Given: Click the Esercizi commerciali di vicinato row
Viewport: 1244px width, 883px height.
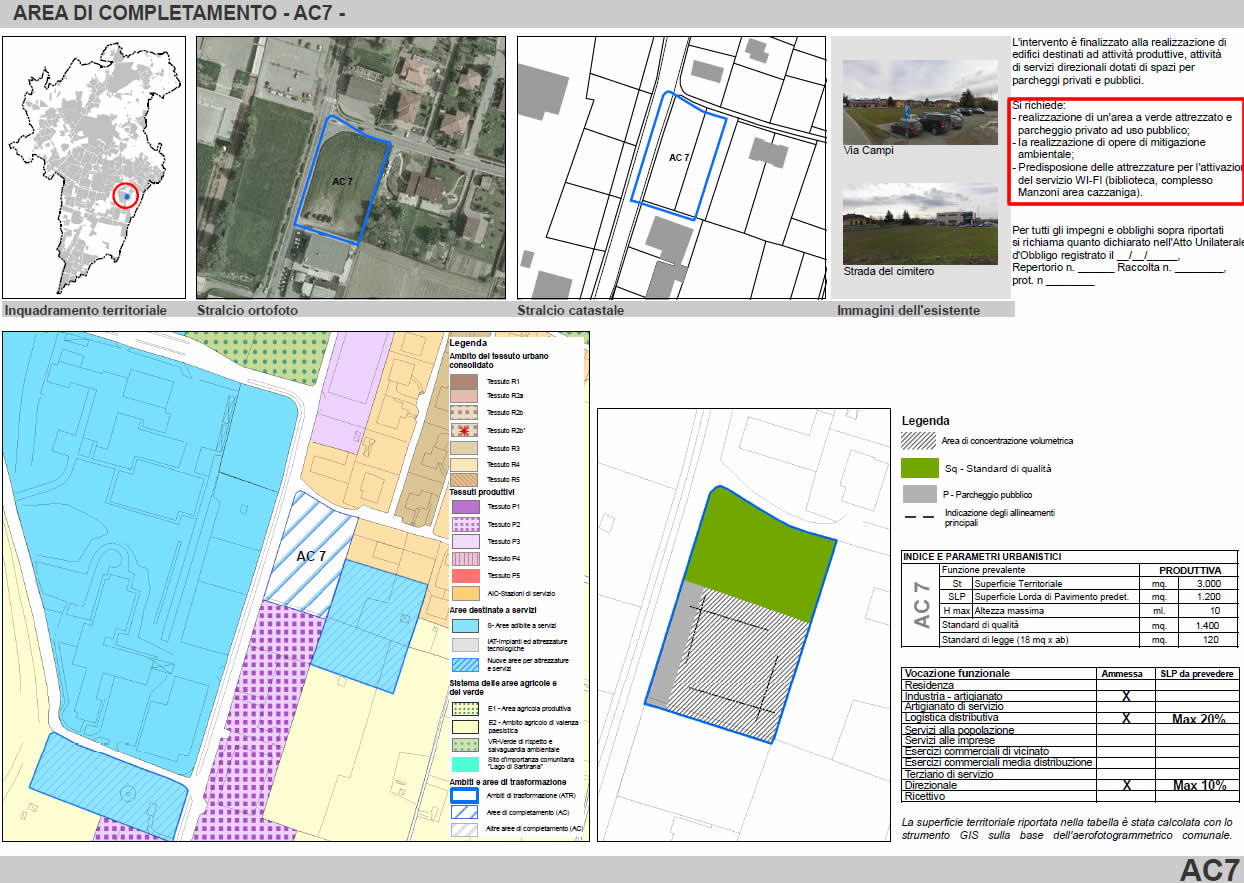Looking at the screenshot, I should (977, 752).
